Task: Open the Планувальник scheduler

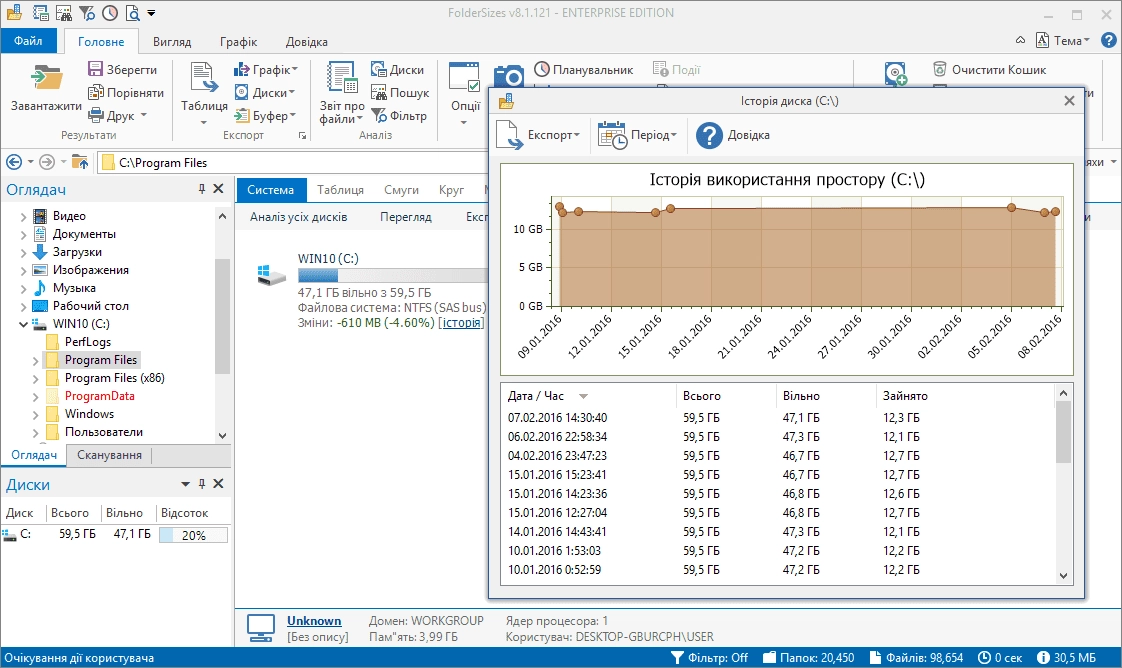Action: [x=584, y=69]
